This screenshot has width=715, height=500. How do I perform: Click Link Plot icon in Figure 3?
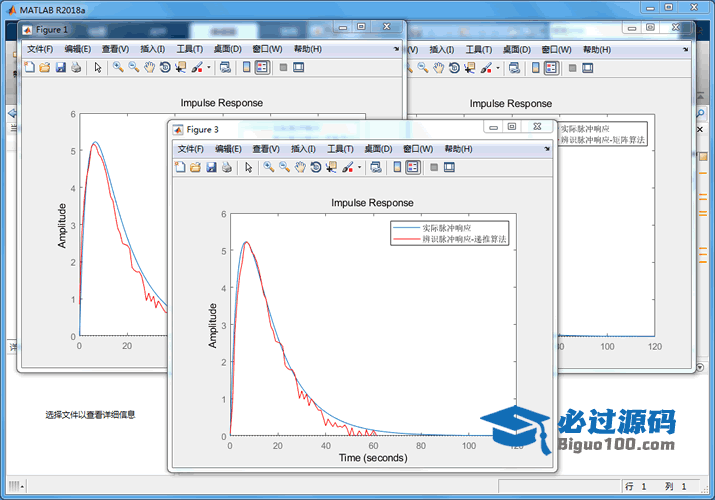376,167
